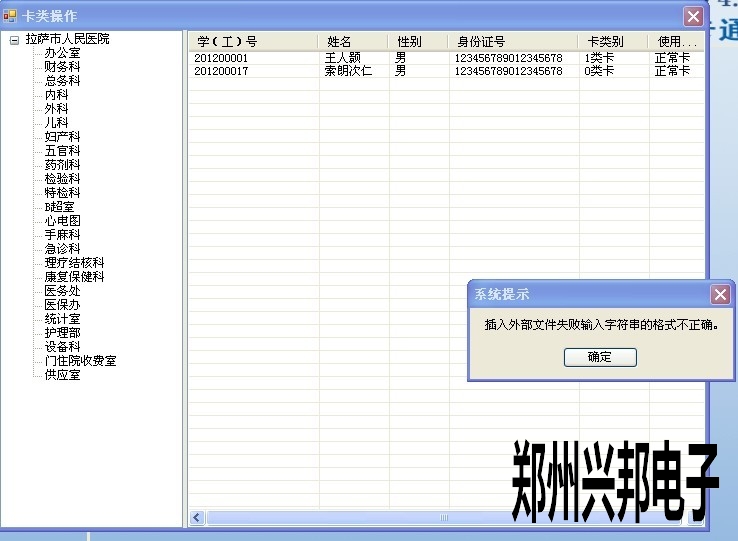Viewport: 738px width, 541px height.
Task: Sort by 性别 column header
Action: [418, 41]
